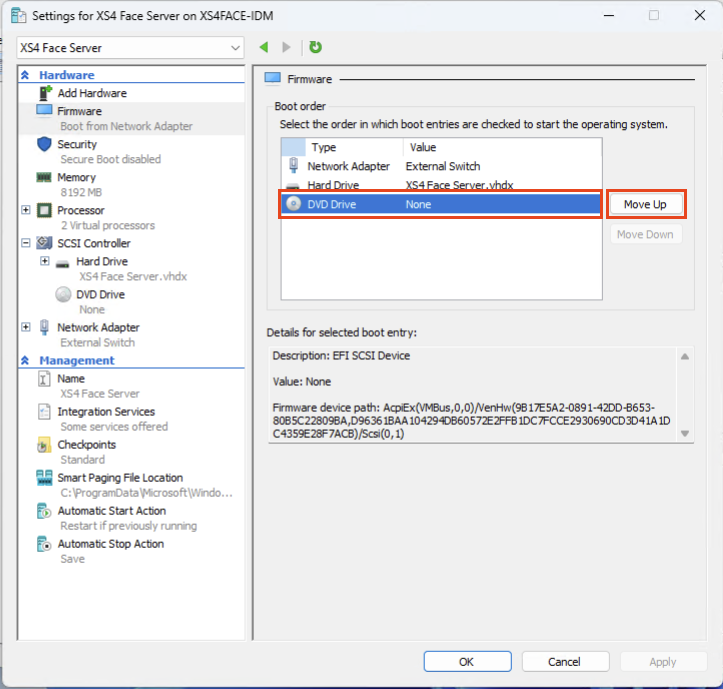Click 'External Switch' under Network Adapter tree
723x689 pixels.
coord(98,343)
